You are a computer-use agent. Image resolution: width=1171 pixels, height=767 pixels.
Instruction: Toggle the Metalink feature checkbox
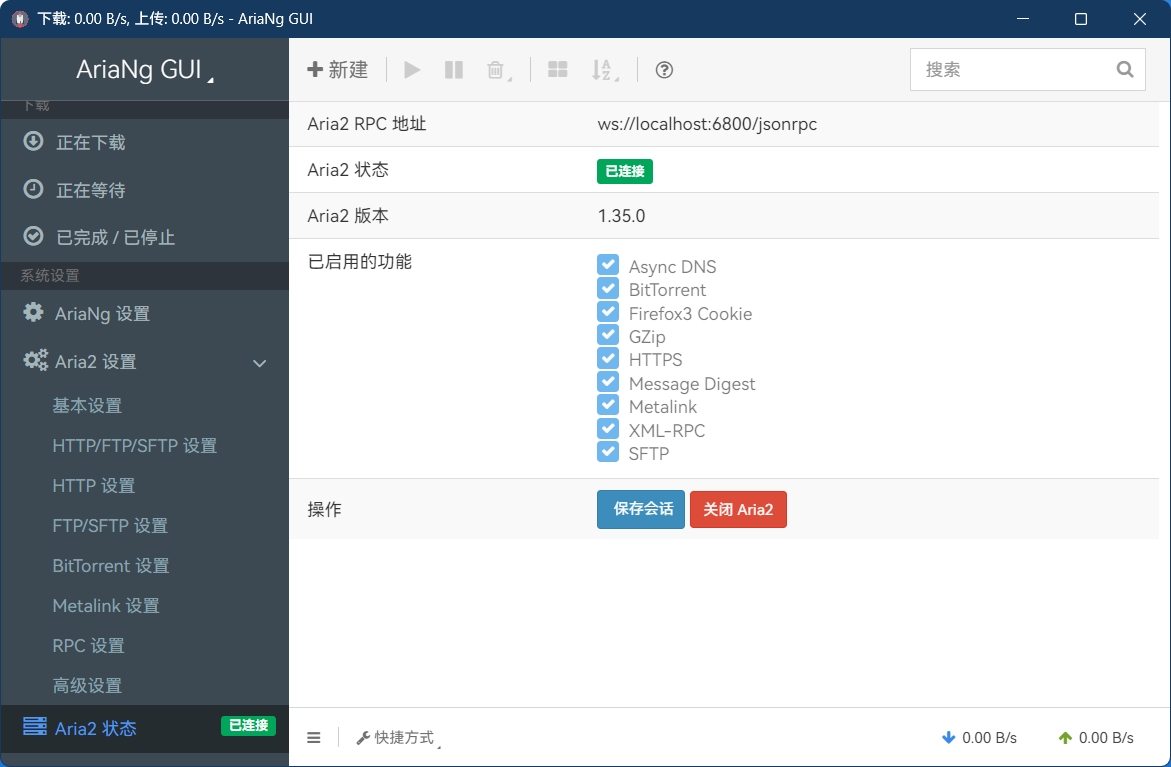(608, 405)
